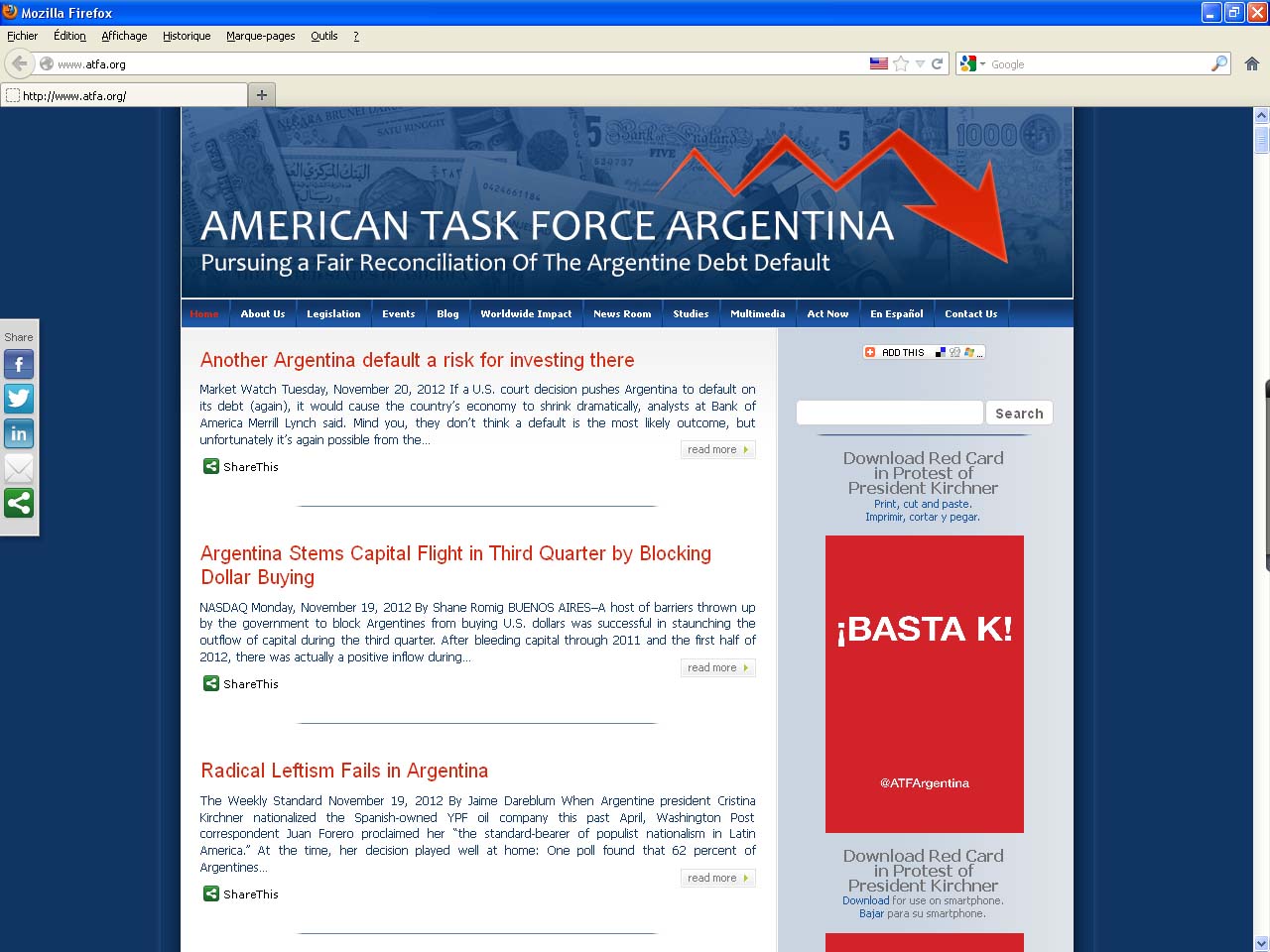Click read more for Radical Leftism article
The image size is (1270, 952).
719,878
